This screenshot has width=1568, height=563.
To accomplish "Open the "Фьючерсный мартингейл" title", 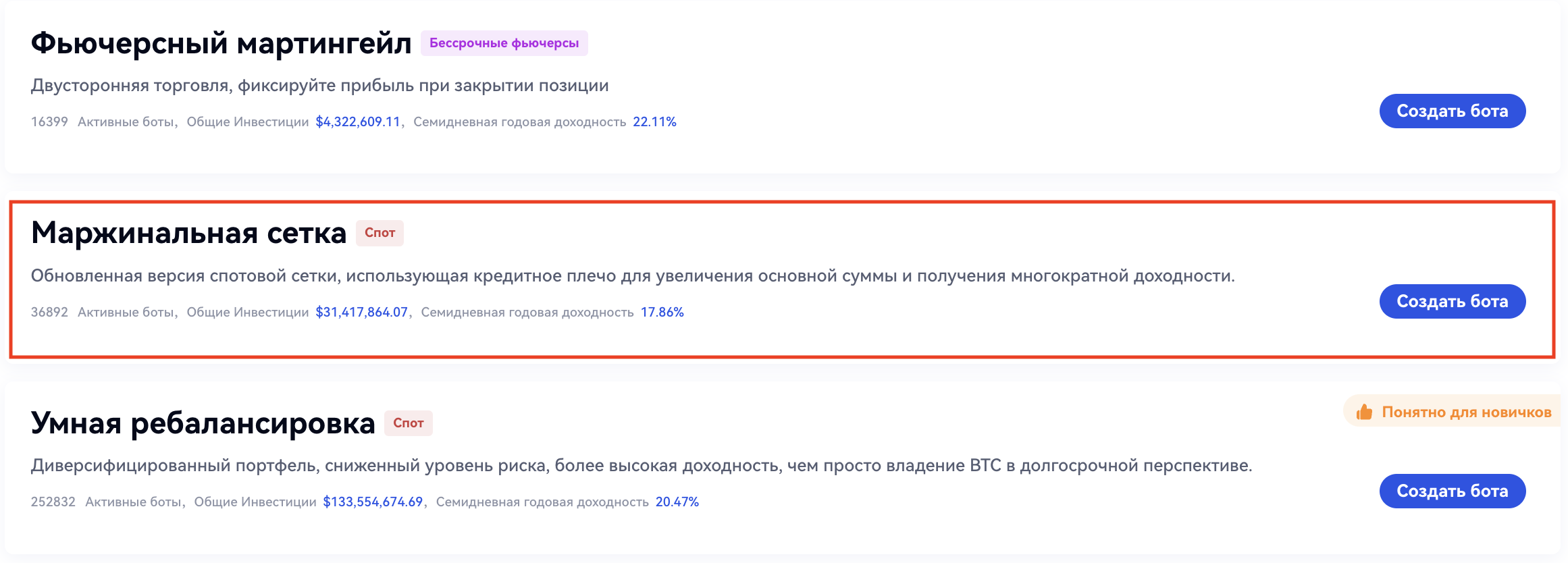I will pyautogui.click(x=221, y=43).
